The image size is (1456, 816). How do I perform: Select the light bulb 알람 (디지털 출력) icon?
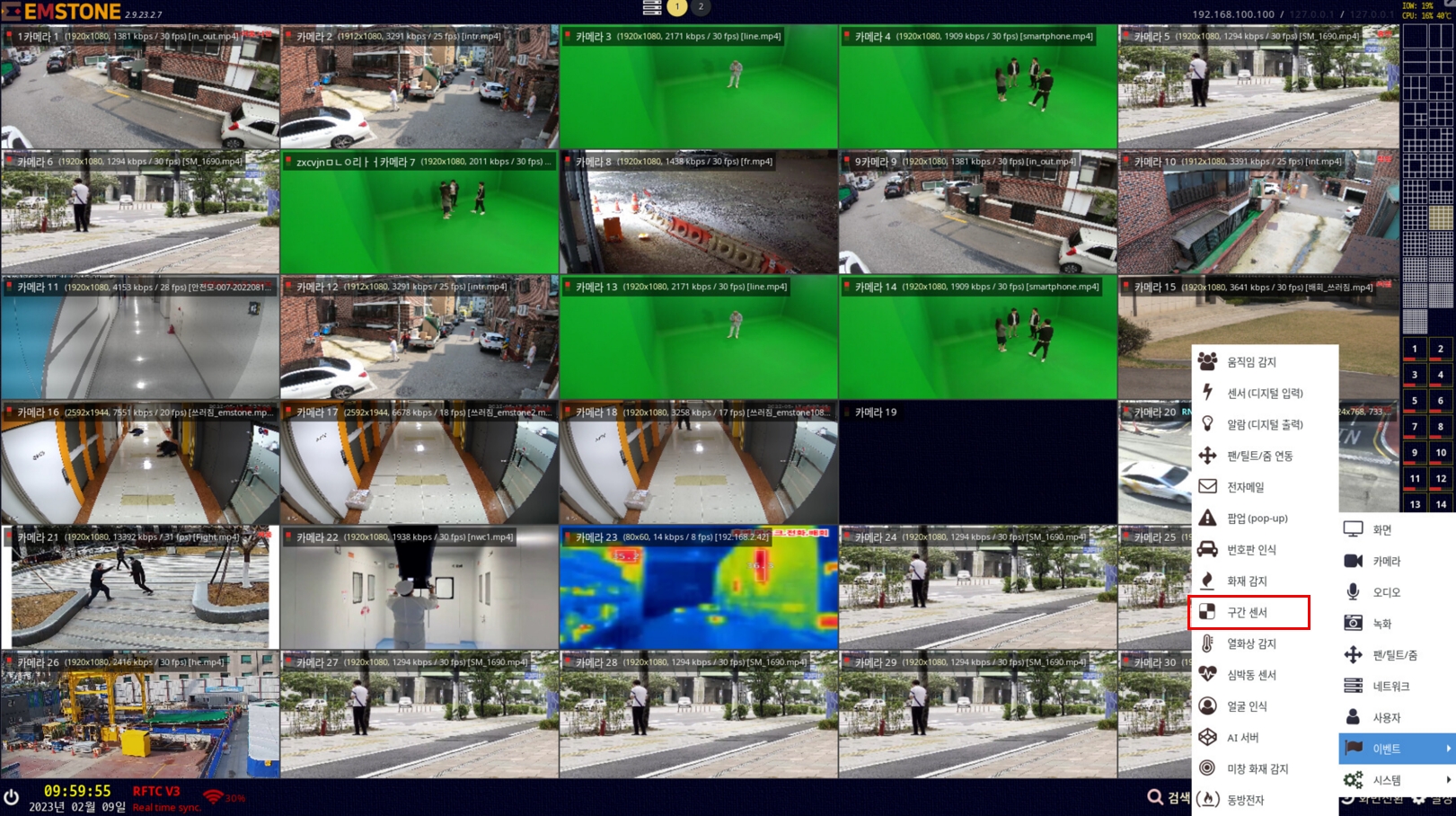[1207, 424]
